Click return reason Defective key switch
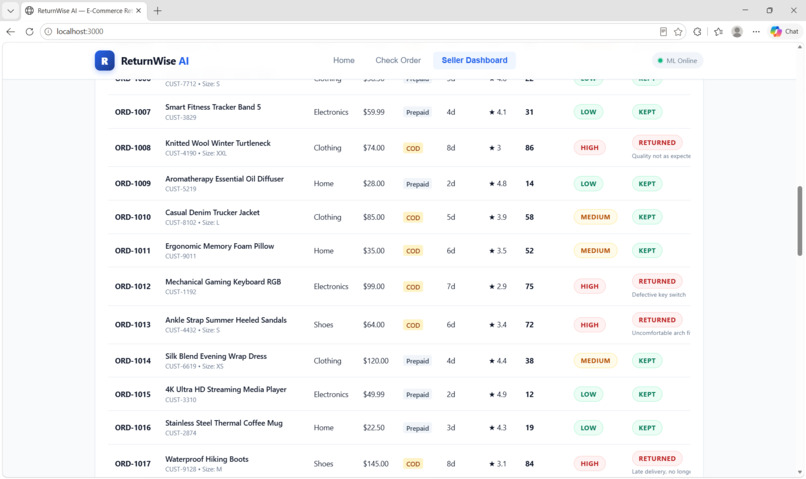Image resolution: width=806 pixels, height=479 pixels. click(x=658, y=295)
